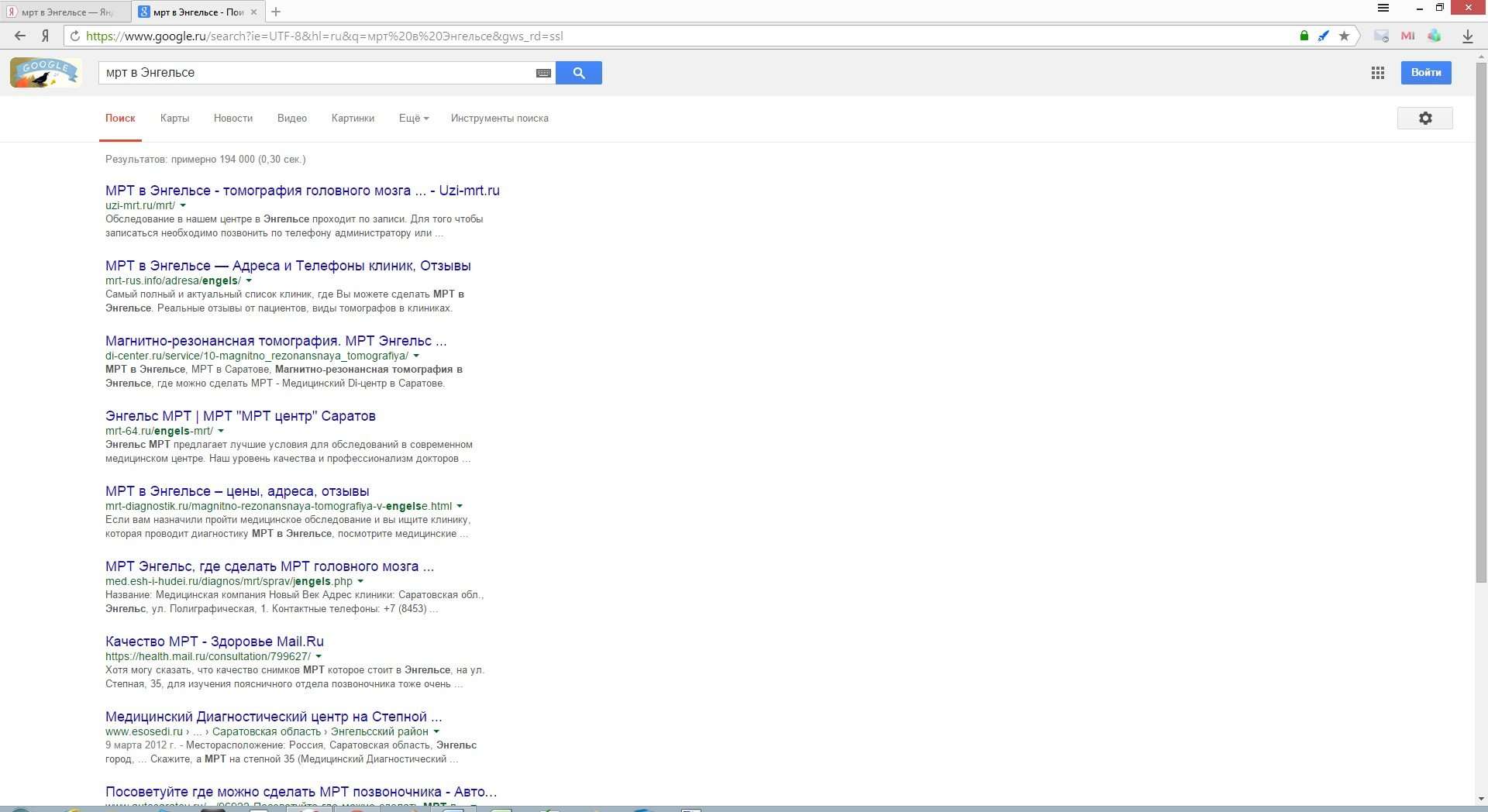
Task: Expand dropdown arrow next to med.esh-i-hudei.ru URL
Action: [360, 581]
